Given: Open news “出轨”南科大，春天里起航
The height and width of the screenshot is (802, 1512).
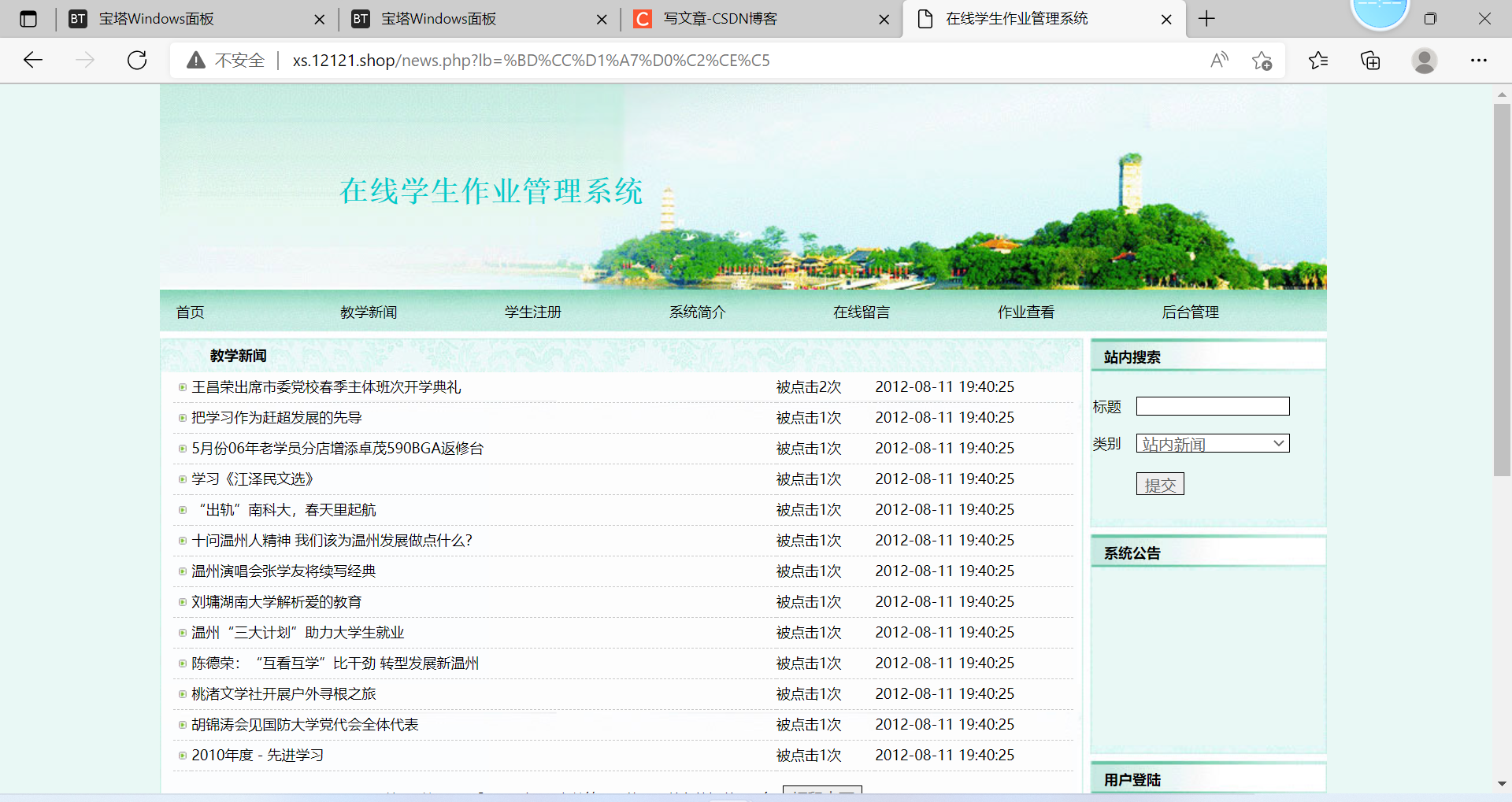Looking at the screenshot, I should coord(287,510).
